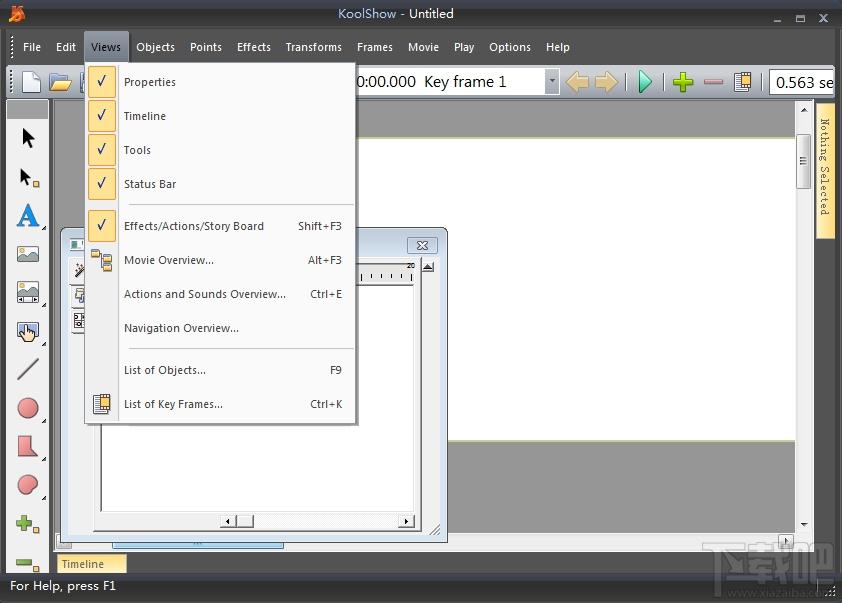Toggle the Tools view option
Viewport: 842px width, 603px height.
(x=221, y=150)
